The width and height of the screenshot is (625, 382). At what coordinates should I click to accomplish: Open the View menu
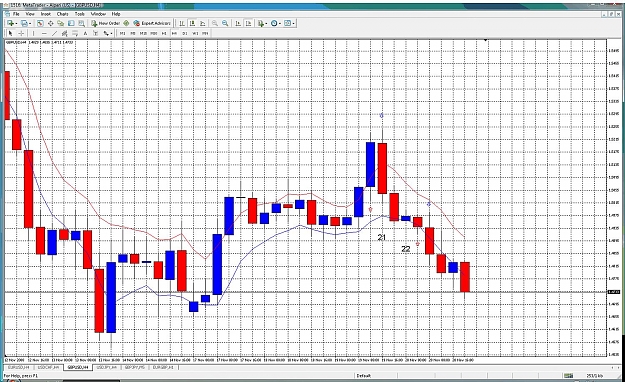(30, 14)
